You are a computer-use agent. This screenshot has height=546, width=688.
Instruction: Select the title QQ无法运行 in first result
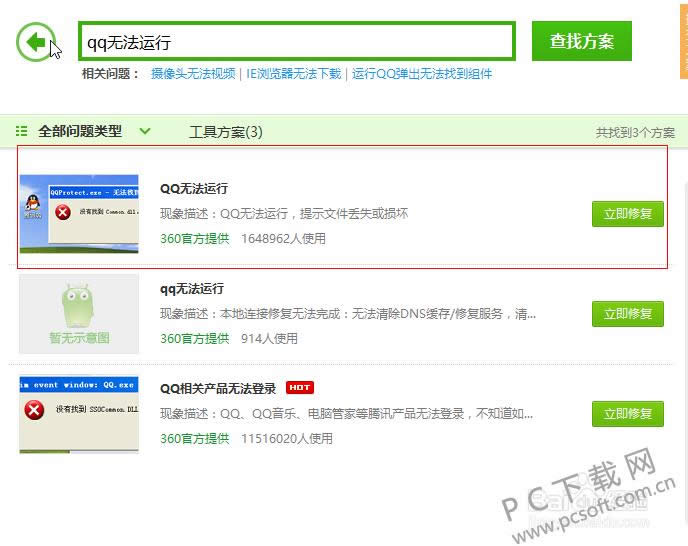pyautogui.click(x=194, y=189)
